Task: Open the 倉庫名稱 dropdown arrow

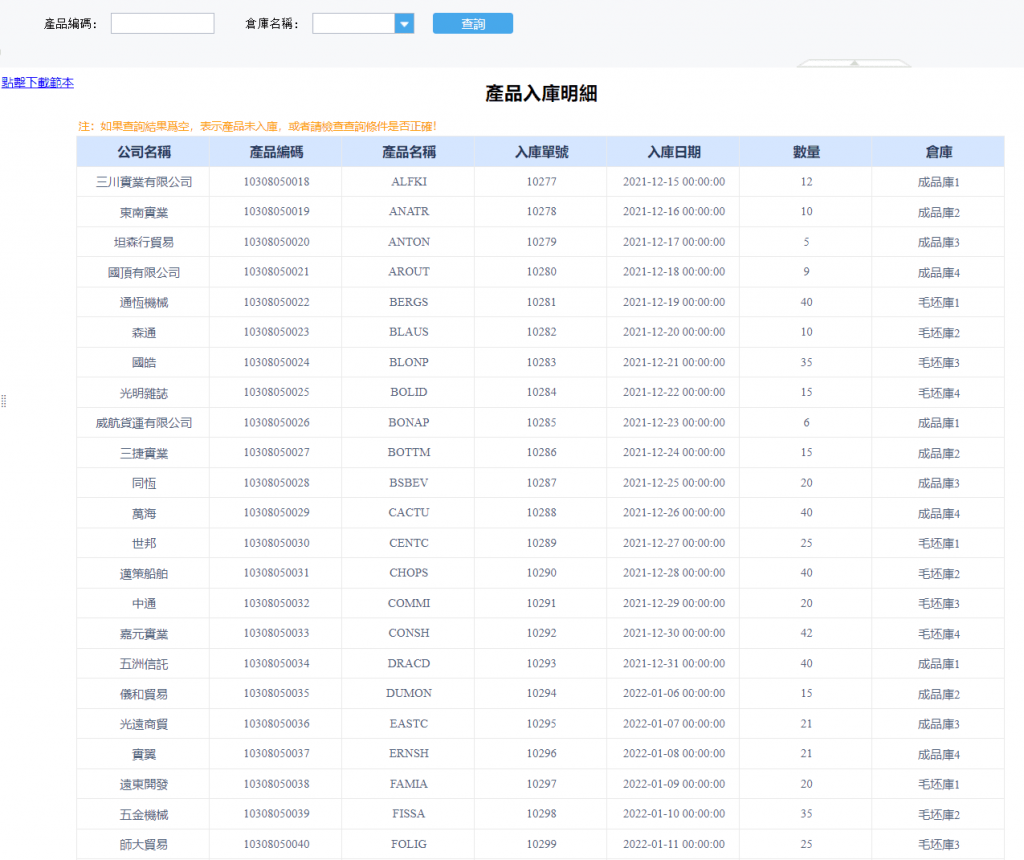Action: (404, 24)
